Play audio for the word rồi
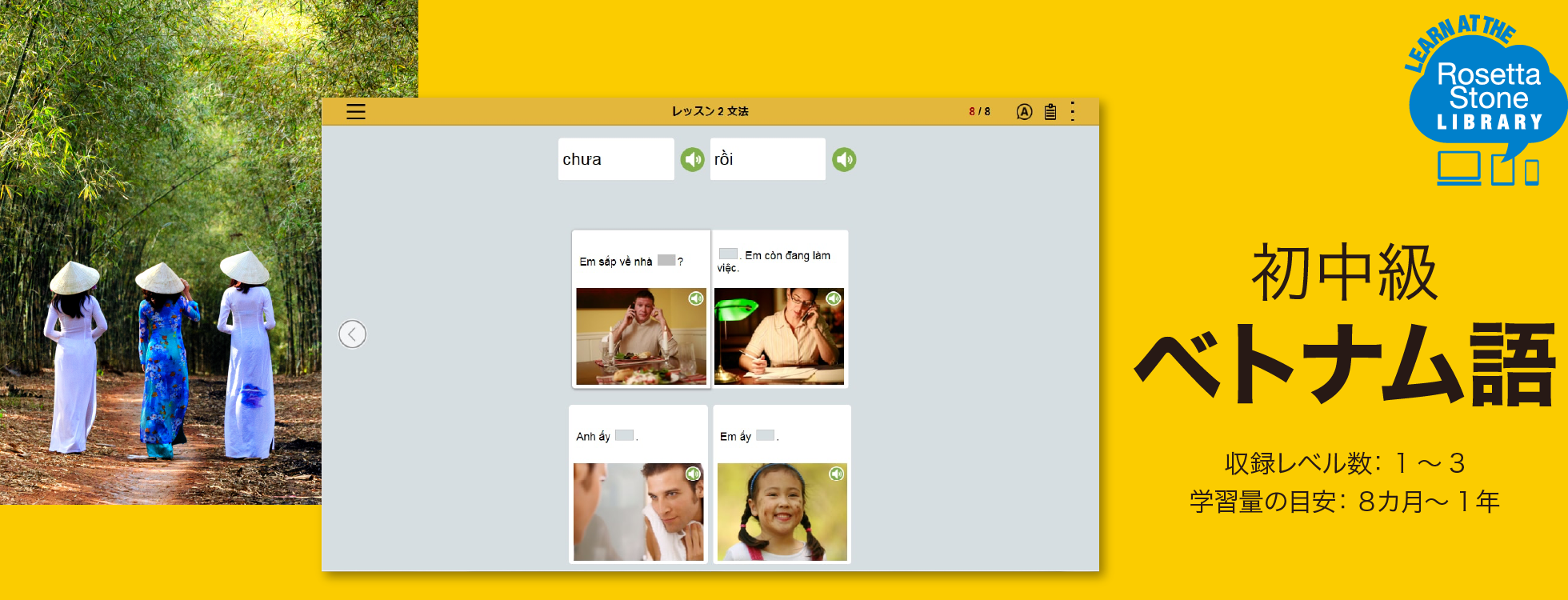 pos(844,159)
